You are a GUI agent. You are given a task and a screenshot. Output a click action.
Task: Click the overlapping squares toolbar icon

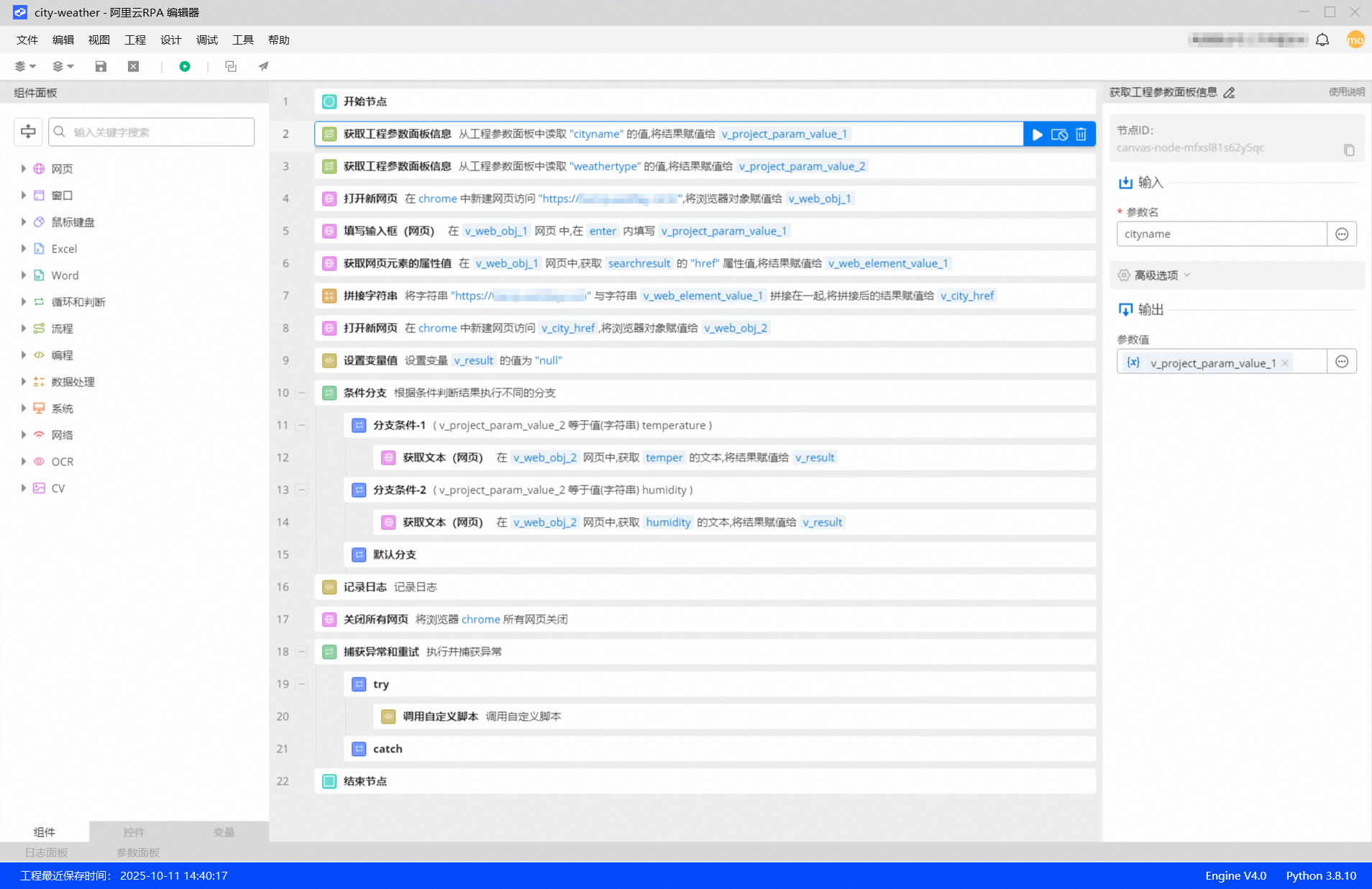click(x=231, y=66)
